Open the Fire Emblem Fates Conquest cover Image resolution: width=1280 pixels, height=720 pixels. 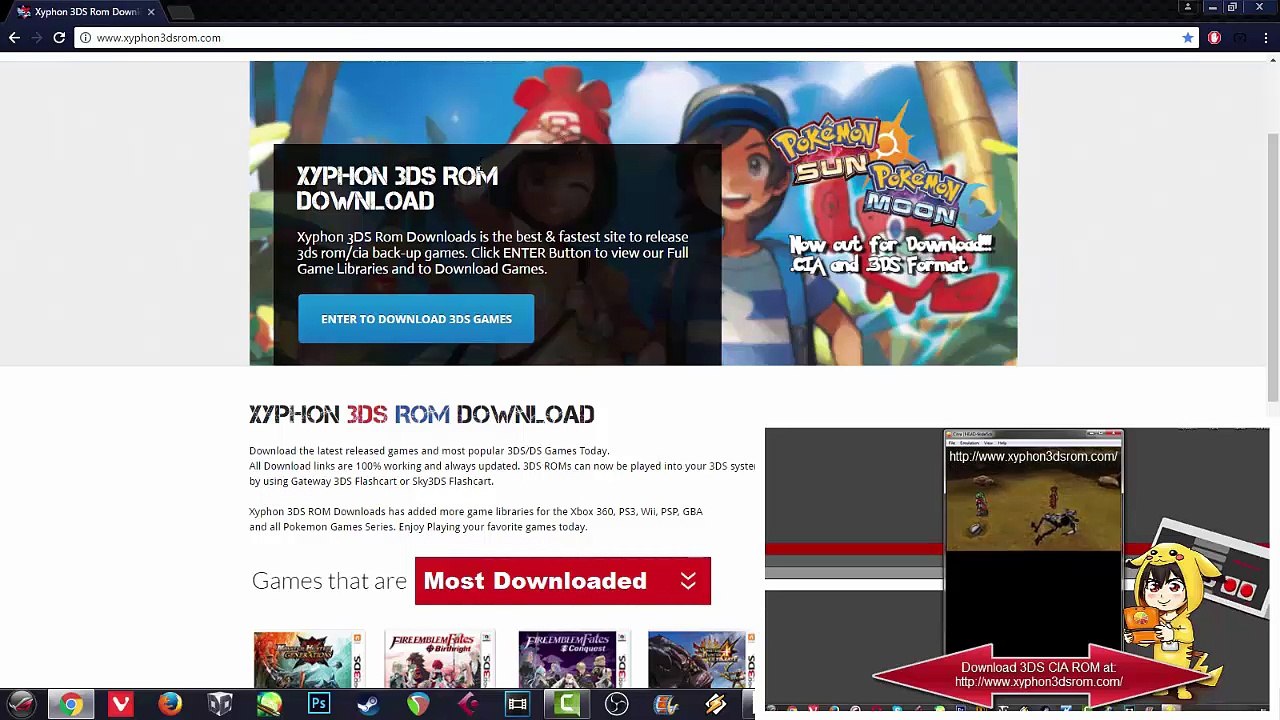(573, 660)
